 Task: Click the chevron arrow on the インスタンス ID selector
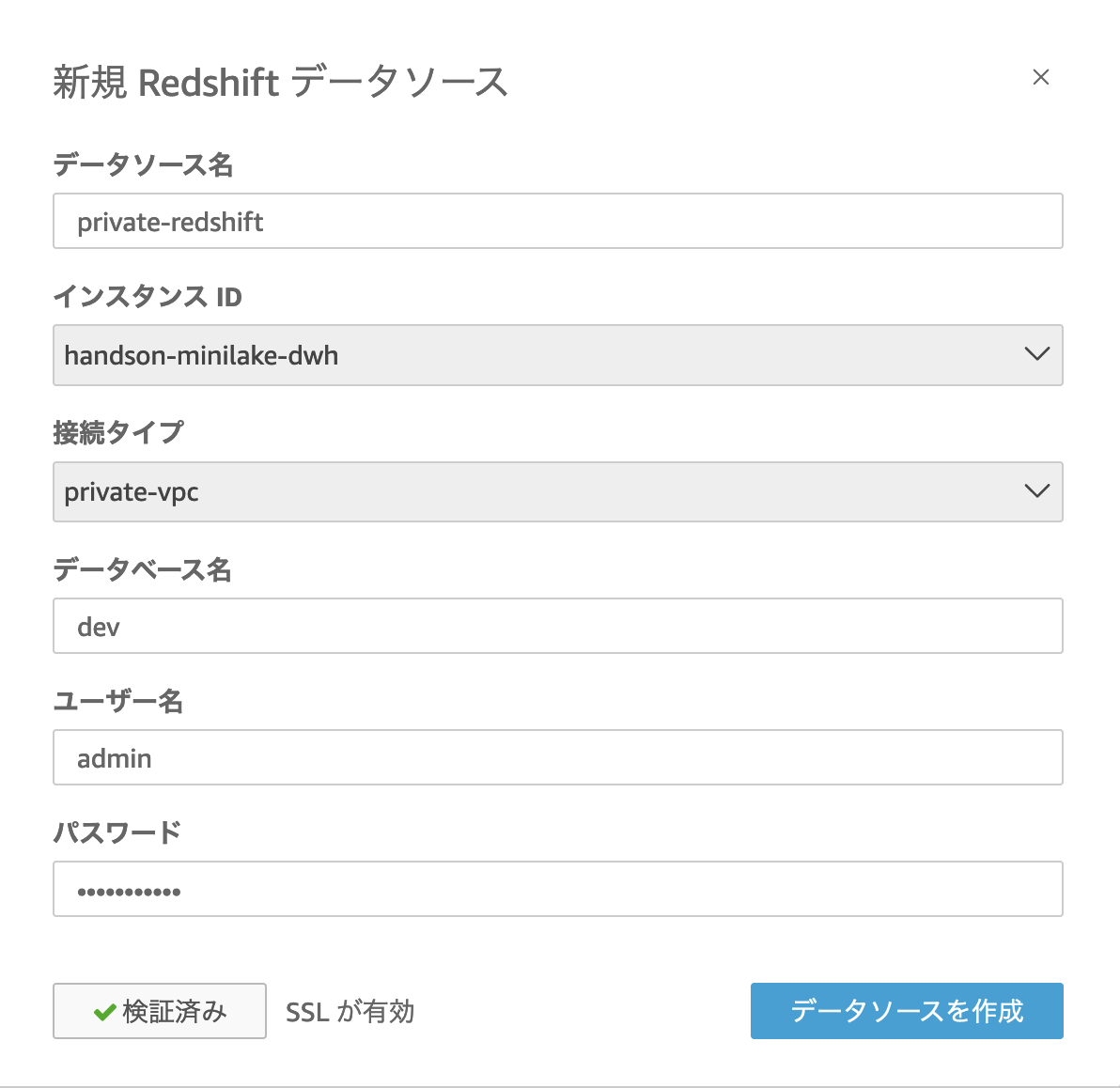[x=1036, y=353]
